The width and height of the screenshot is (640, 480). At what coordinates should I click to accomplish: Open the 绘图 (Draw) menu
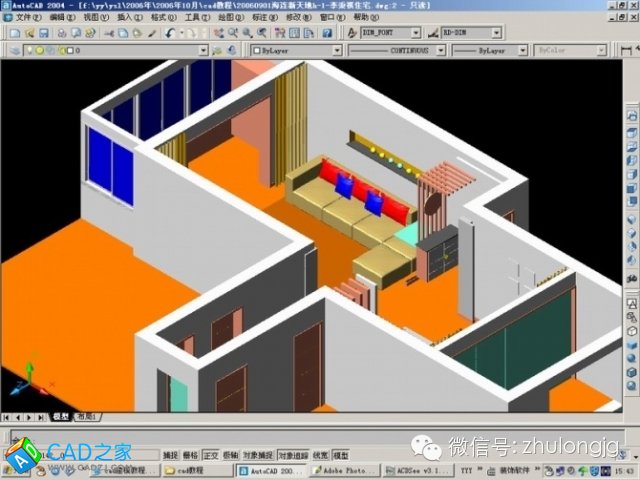coord(229,18)
